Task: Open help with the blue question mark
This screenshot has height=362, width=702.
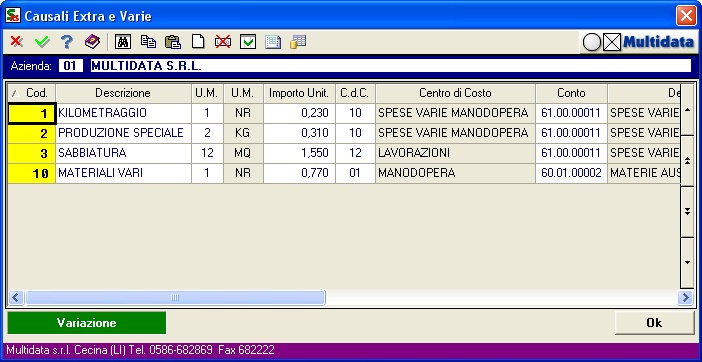Action: point(67,42)
